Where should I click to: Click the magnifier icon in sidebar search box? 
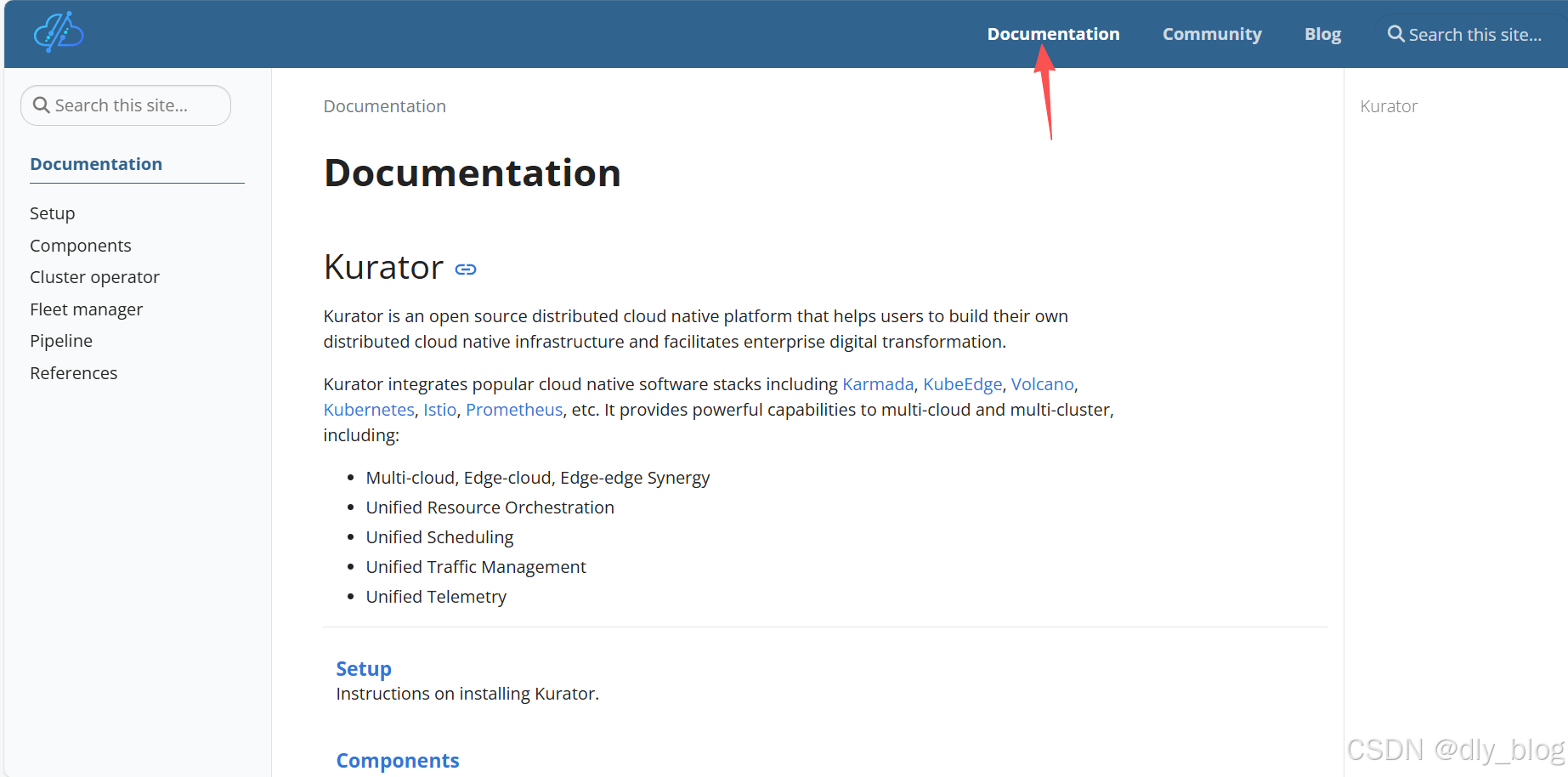41,105
